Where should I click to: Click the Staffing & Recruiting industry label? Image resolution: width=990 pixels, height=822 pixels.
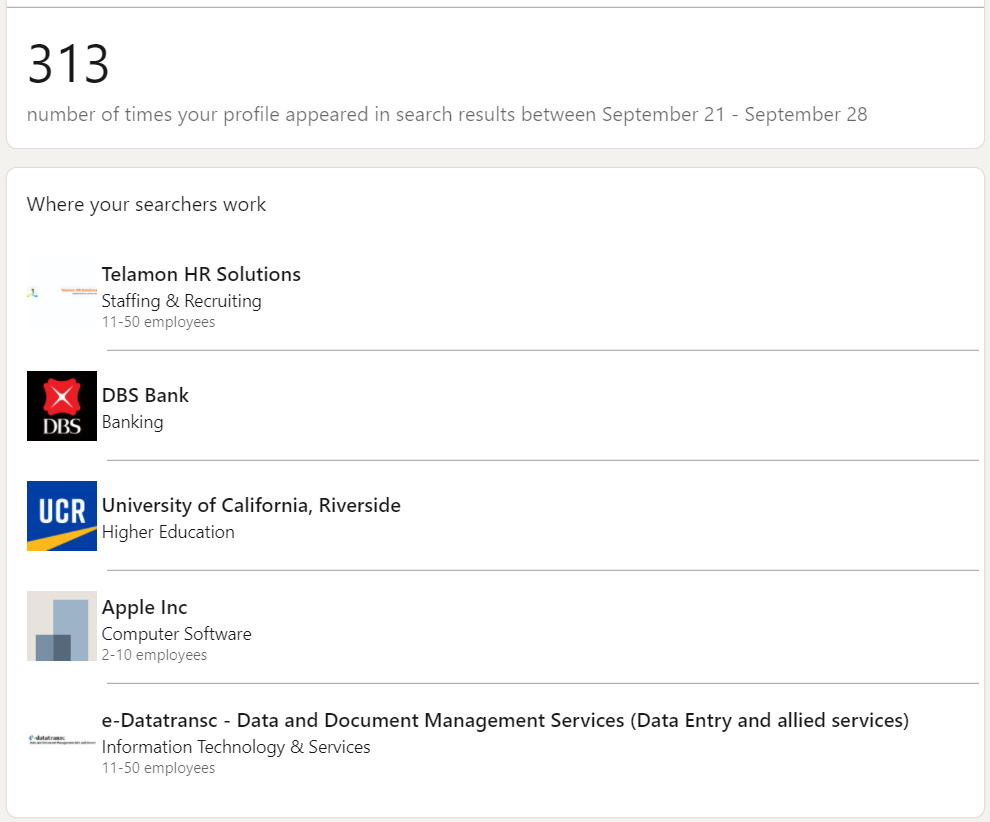pyautogui.click(x=181, y=301)
